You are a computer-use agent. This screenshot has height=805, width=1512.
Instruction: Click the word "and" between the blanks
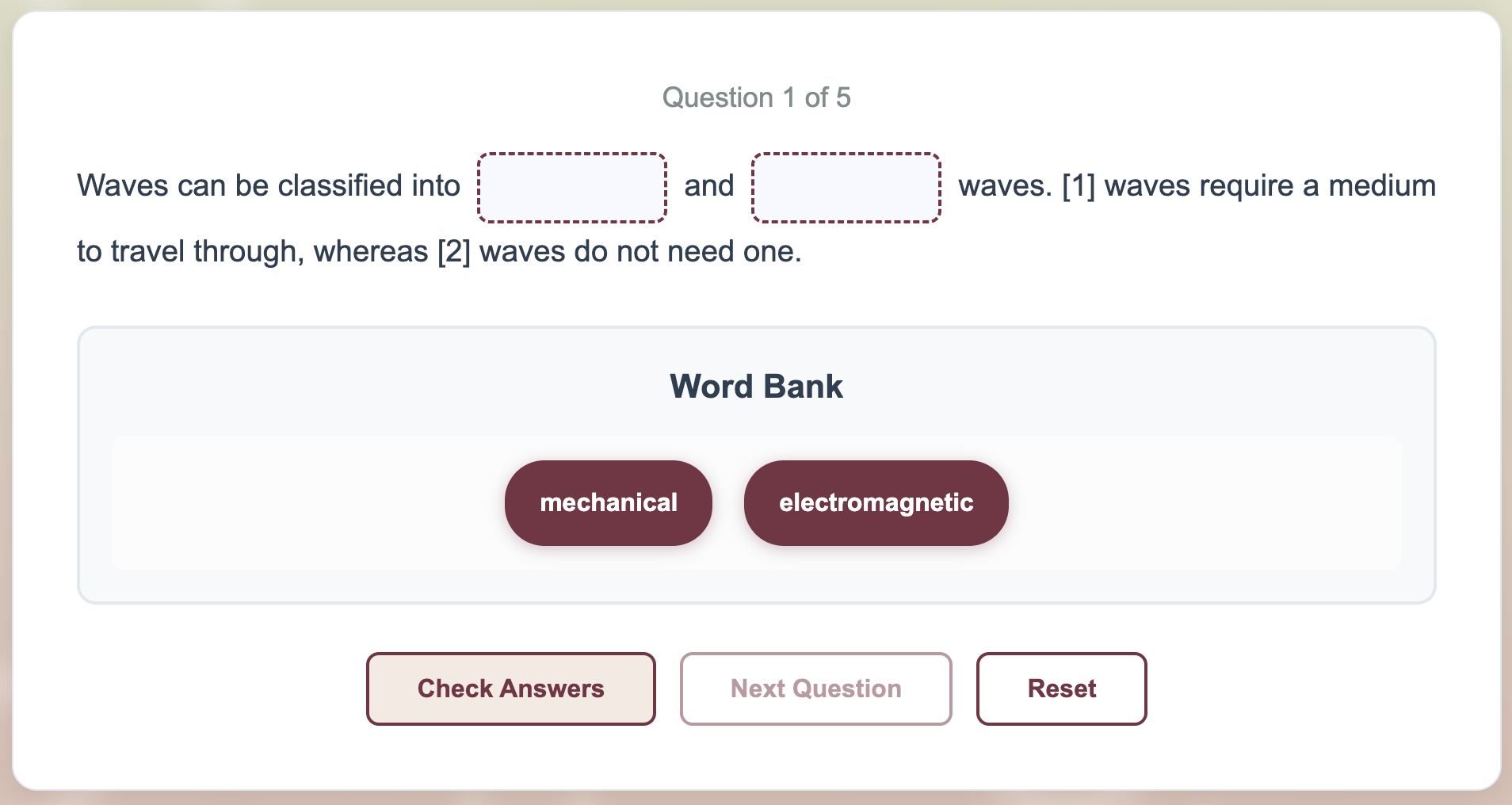[x=709, y=186]
